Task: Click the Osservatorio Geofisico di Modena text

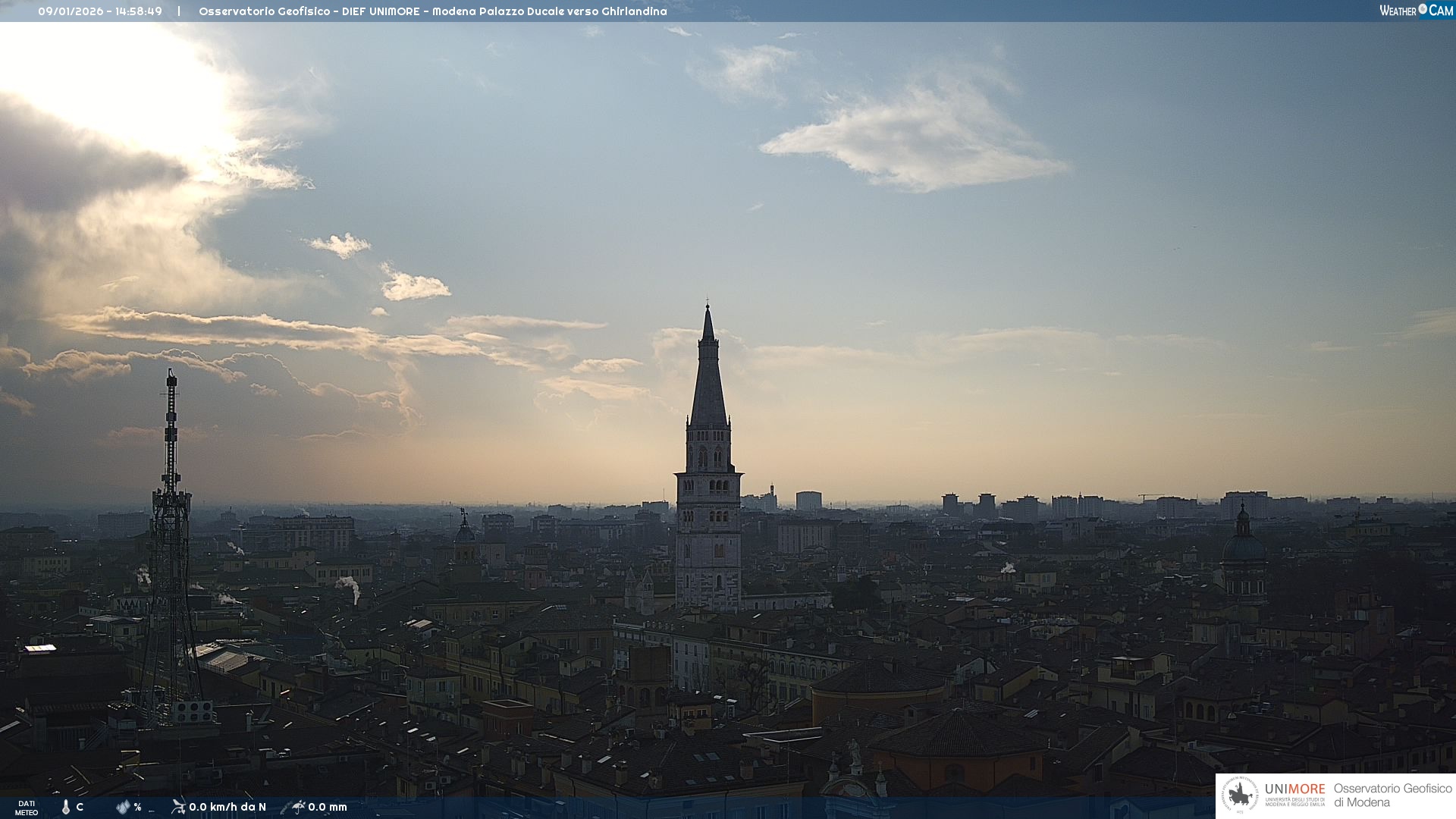Action: point(1392,795)
